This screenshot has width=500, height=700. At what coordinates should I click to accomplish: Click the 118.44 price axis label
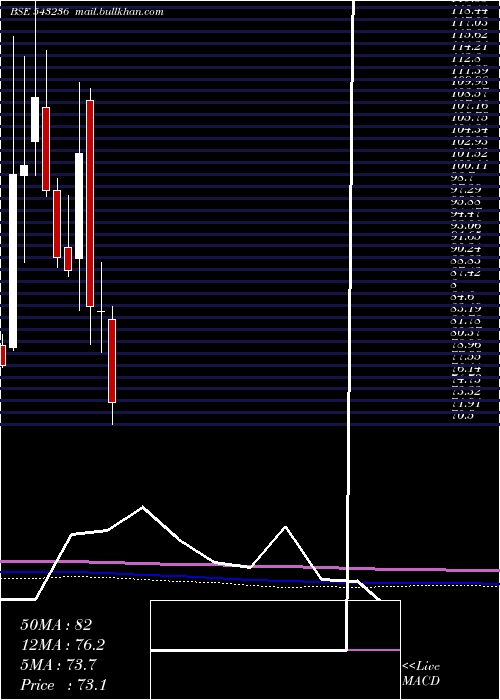pyautogui.click(x=469, y=9)
